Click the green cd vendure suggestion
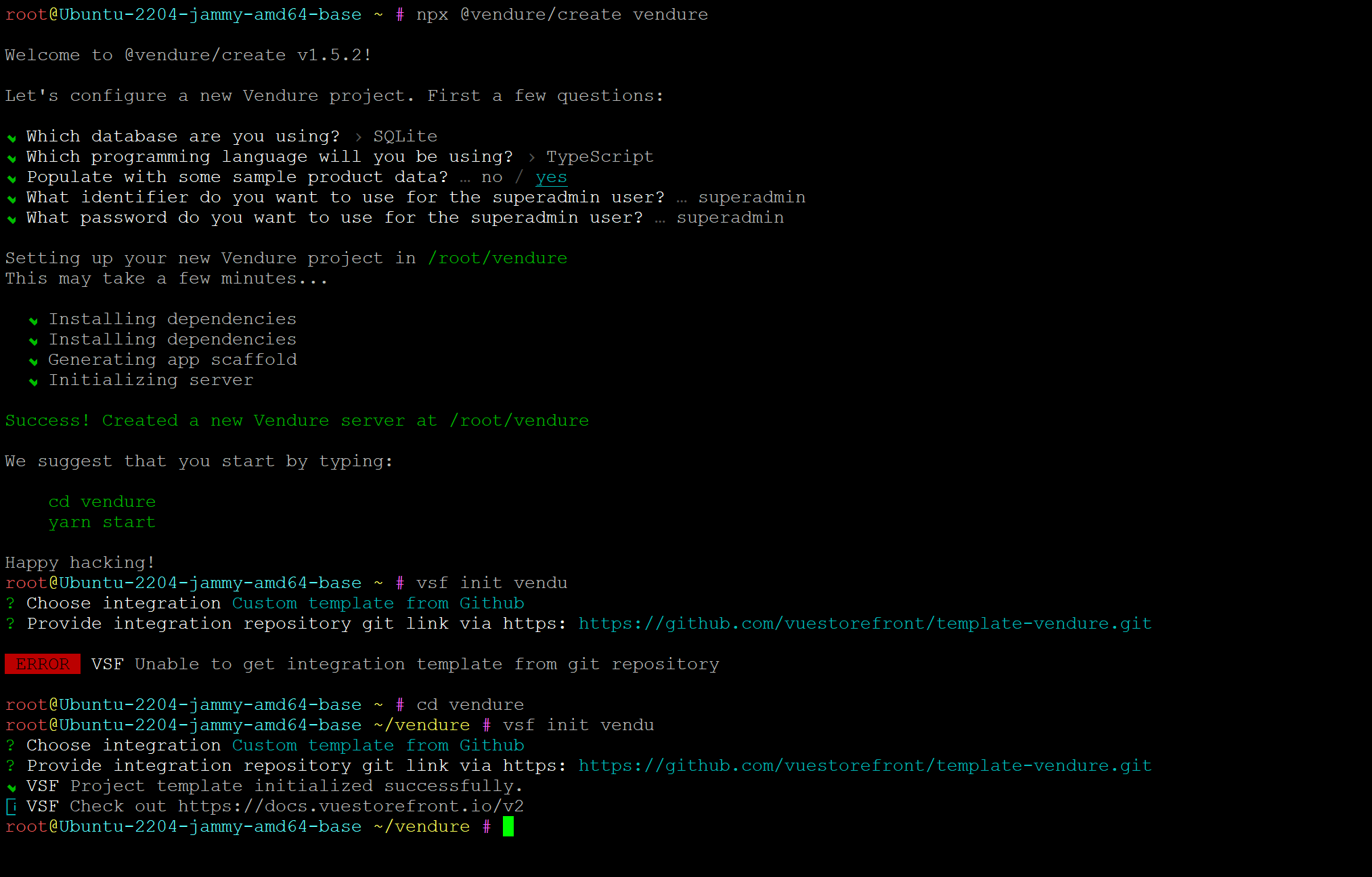This screenshot has height=877, width=1372. click(x=102, y=502)
